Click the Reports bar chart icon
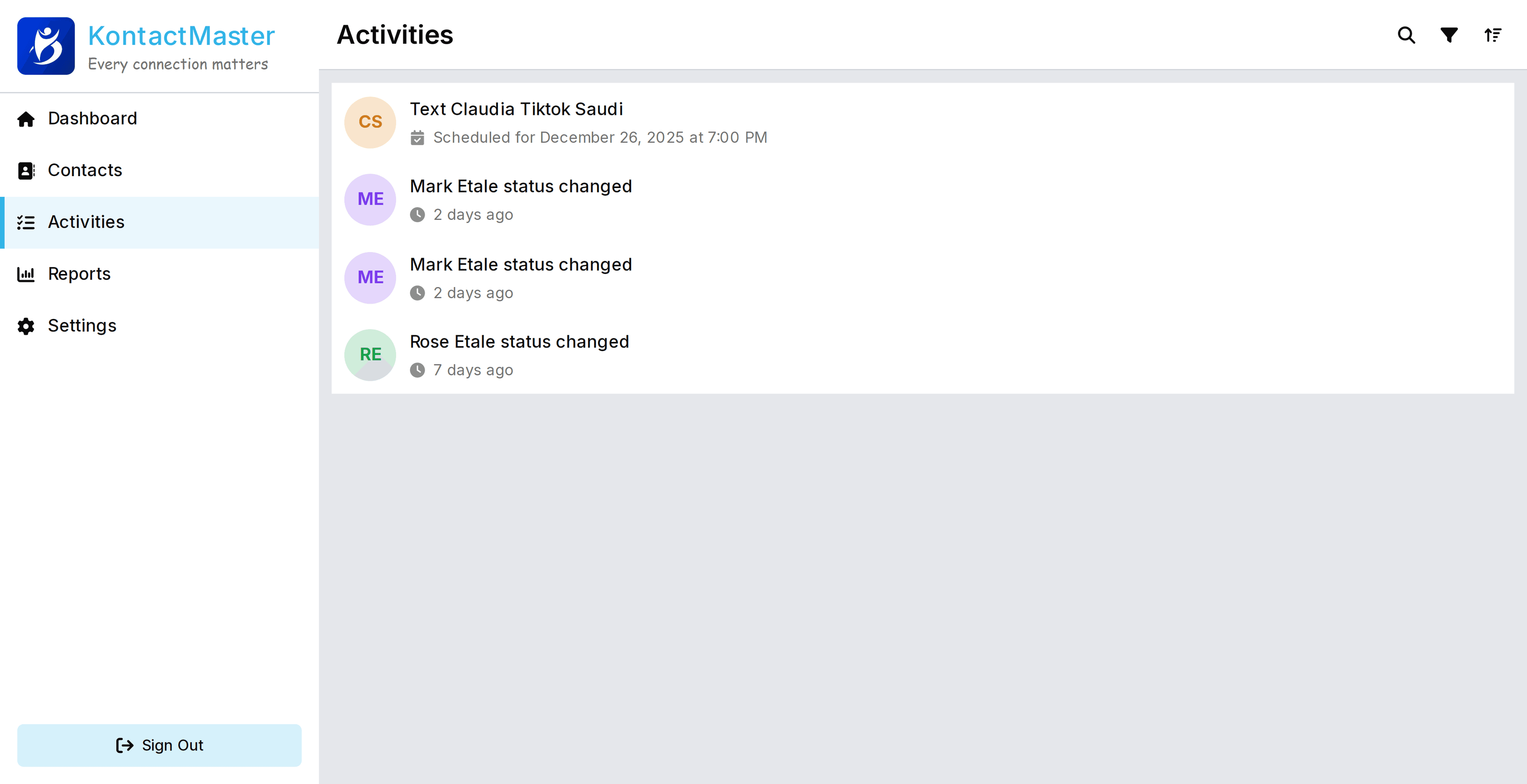Viewport: 1527px width, 784px height. coord(25,274)
